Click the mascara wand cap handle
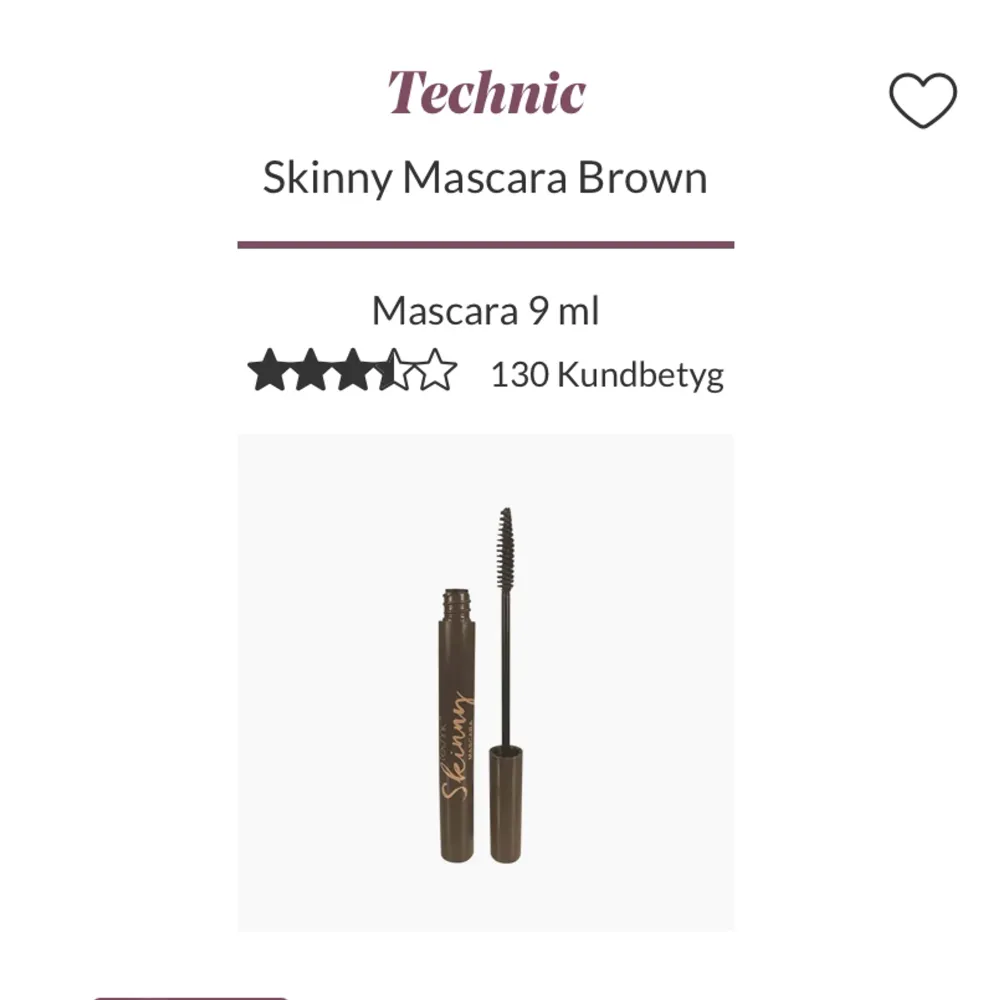Viewport: 1000px width, 1000px height. [x=508, y=805]
